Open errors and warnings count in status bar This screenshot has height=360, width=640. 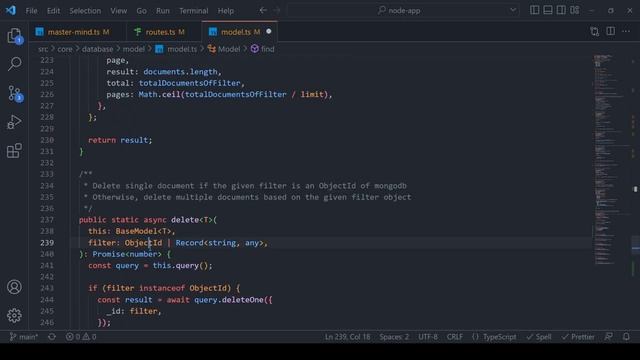81,337
